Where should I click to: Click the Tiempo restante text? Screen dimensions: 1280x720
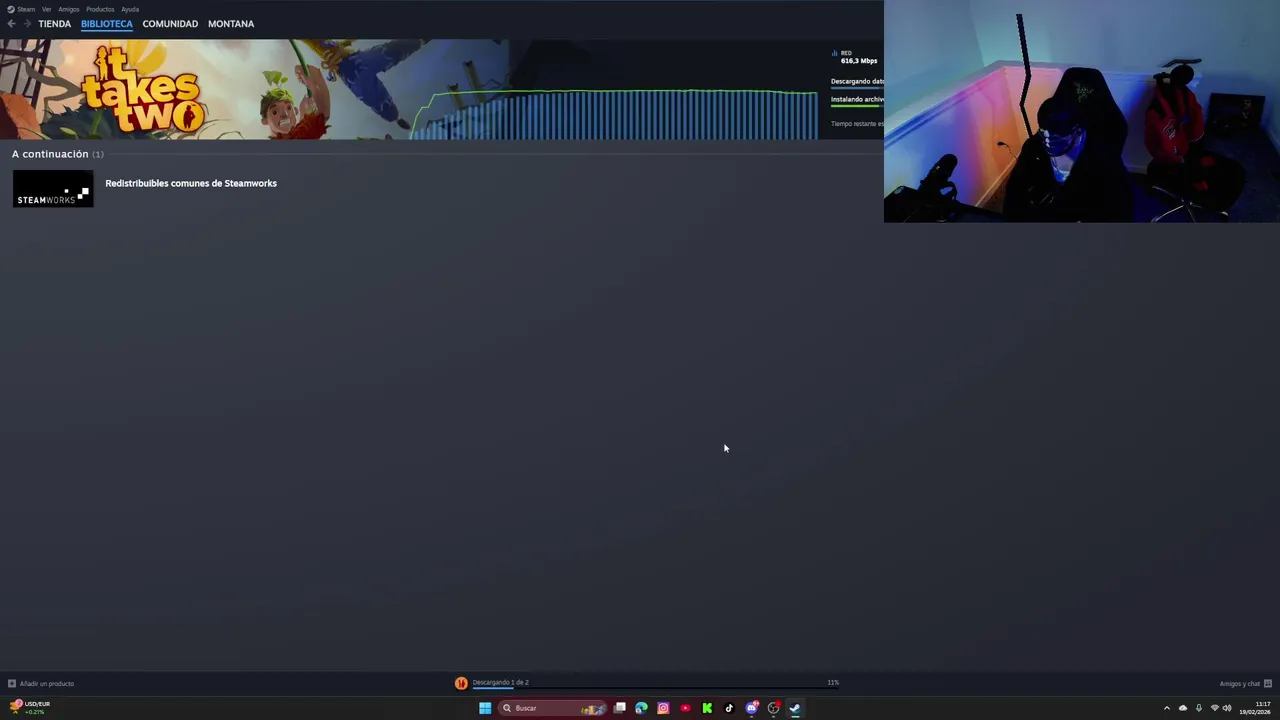857,124
